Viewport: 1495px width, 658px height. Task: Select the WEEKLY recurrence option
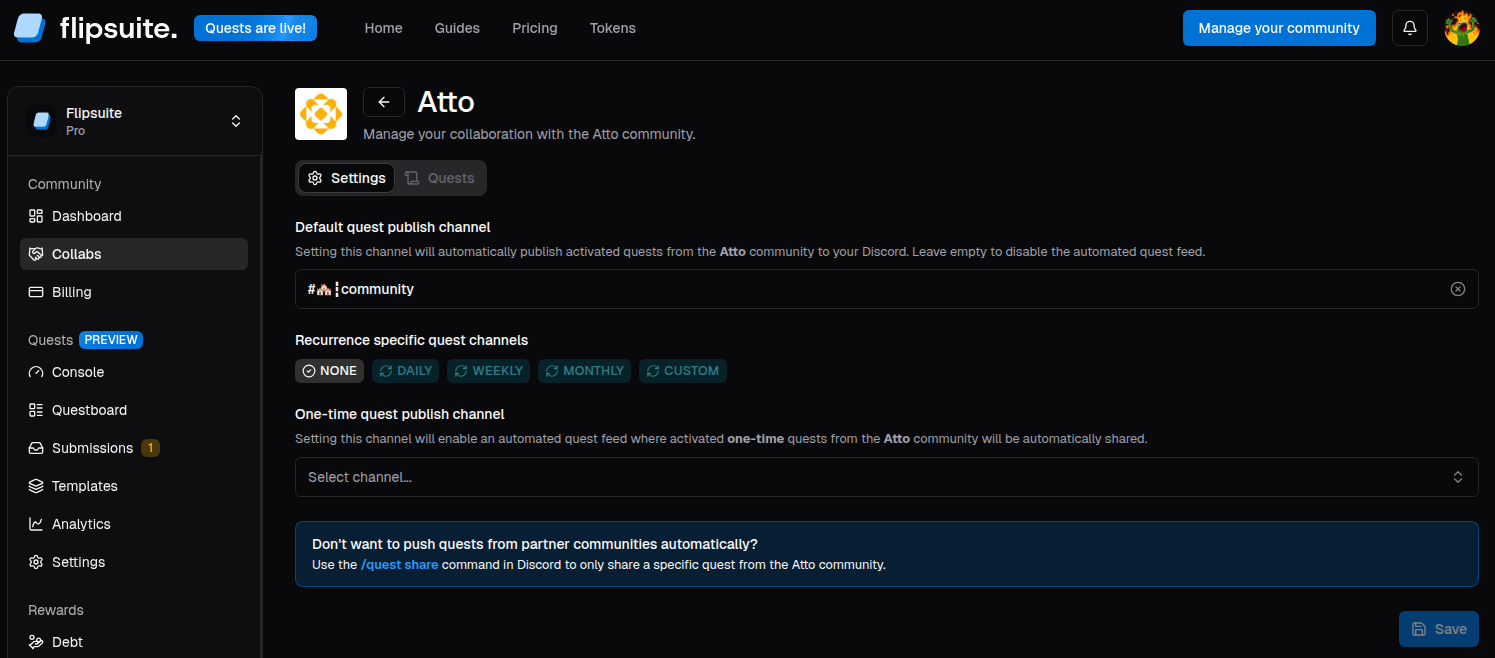coord(488,371)
